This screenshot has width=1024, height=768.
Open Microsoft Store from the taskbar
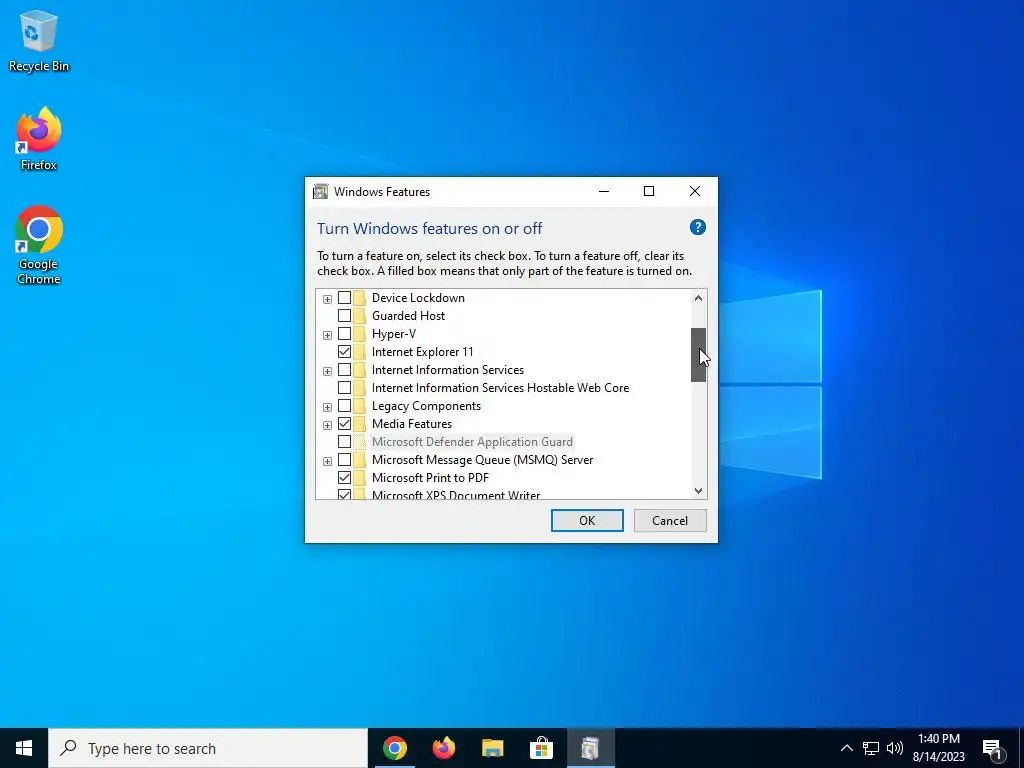541,748
